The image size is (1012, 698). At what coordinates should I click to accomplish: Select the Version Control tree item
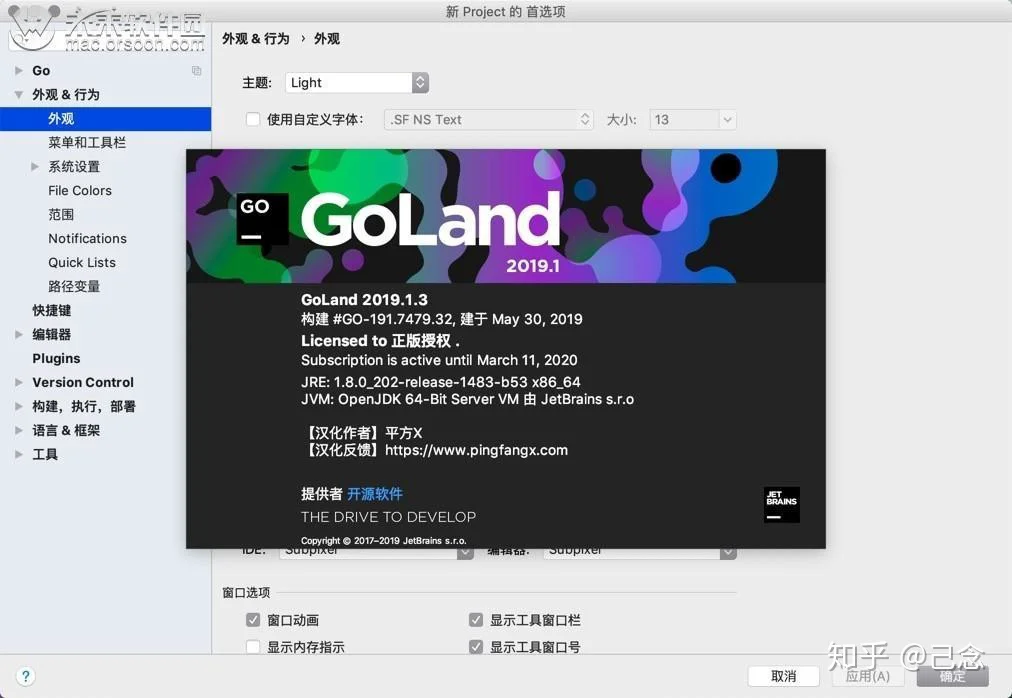[83, 382]
